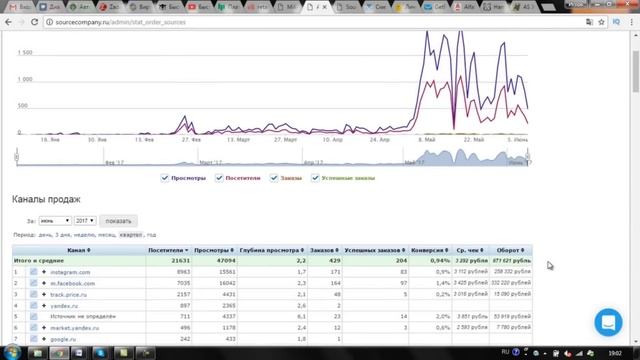Sort by the Оборот column header

click(511, 250)
